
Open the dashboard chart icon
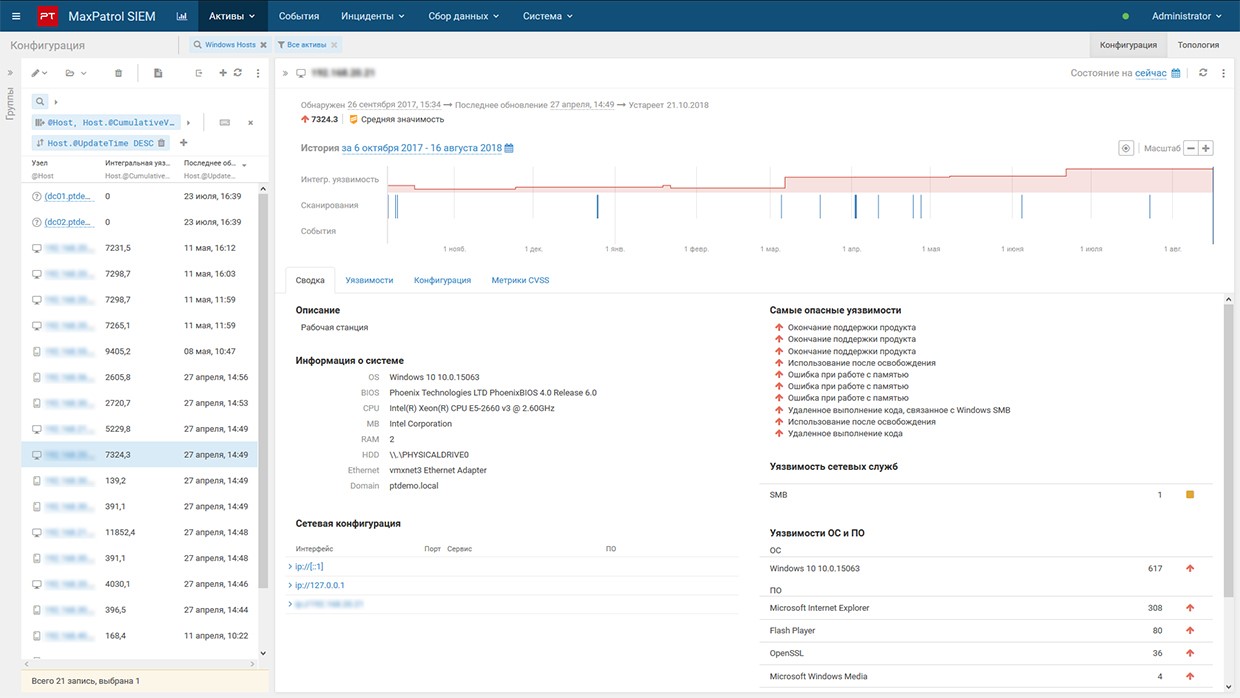click(x=181, y=16)
